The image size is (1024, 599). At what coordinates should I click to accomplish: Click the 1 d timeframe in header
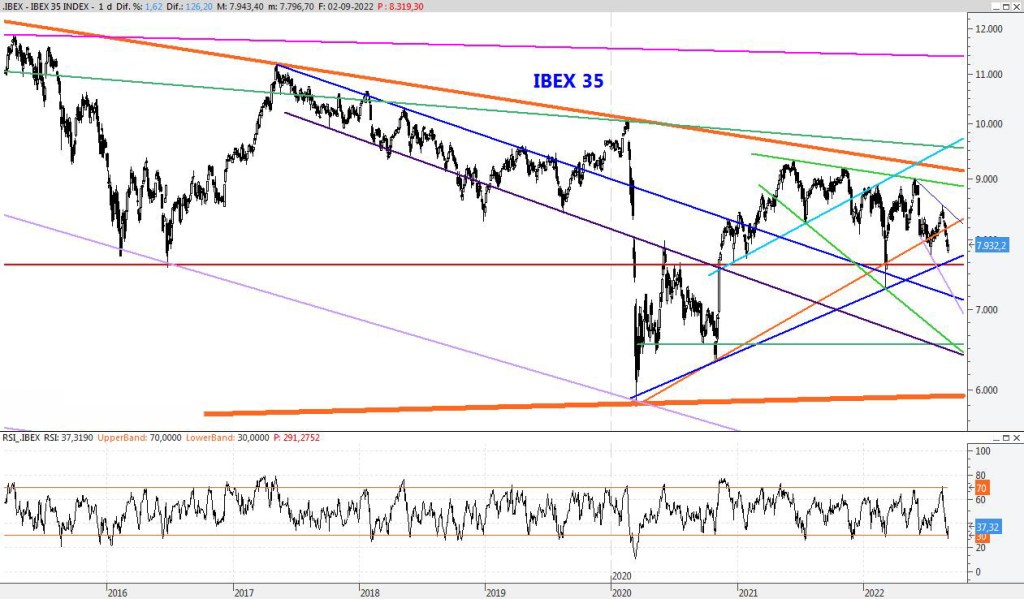[x=105, y=6]
